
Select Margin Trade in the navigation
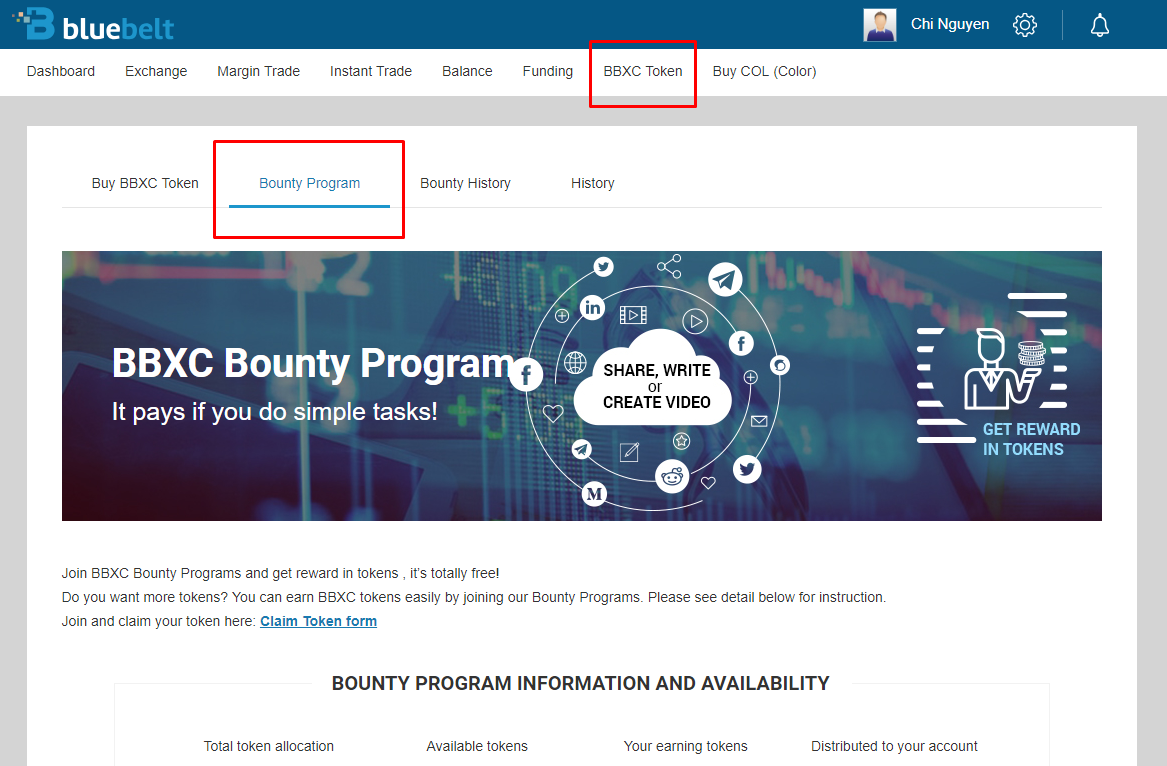point(258,71)
